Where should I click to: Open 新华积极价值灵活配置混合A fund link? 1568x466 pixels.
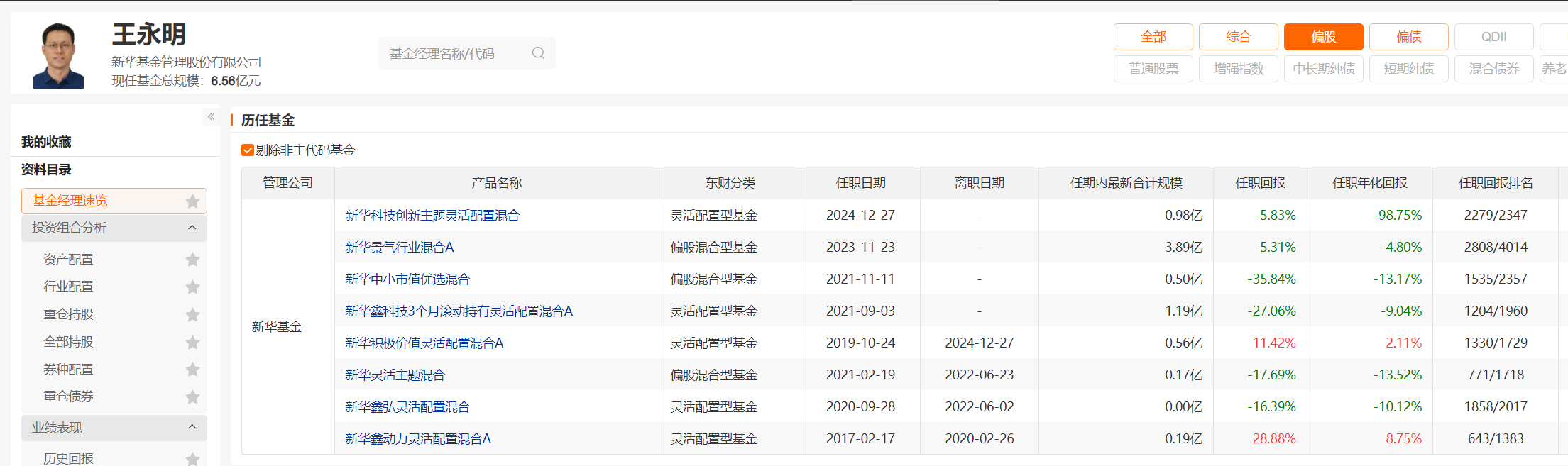(424, 343)
